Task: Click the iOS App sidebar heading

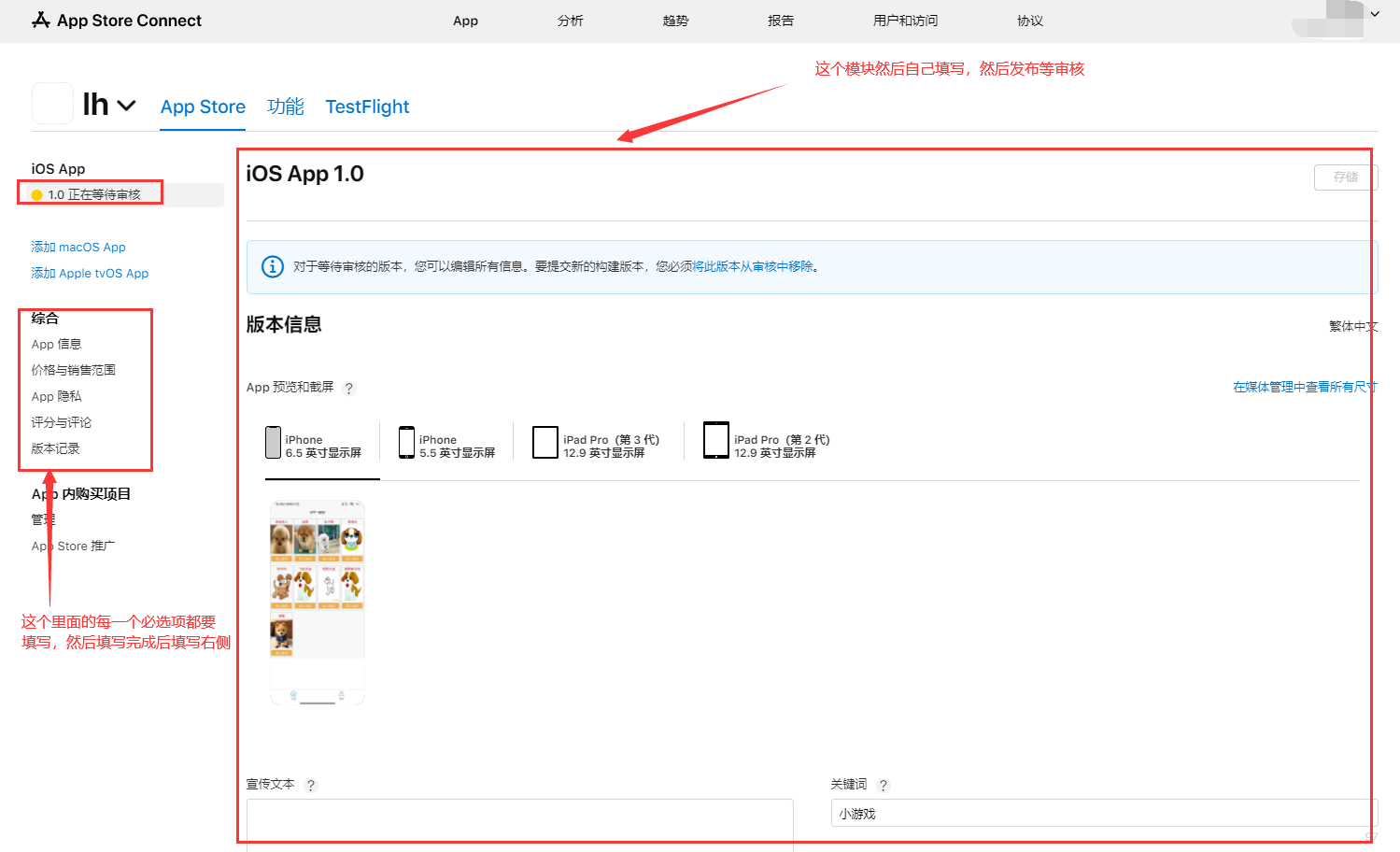Action: tap(58, 169)
